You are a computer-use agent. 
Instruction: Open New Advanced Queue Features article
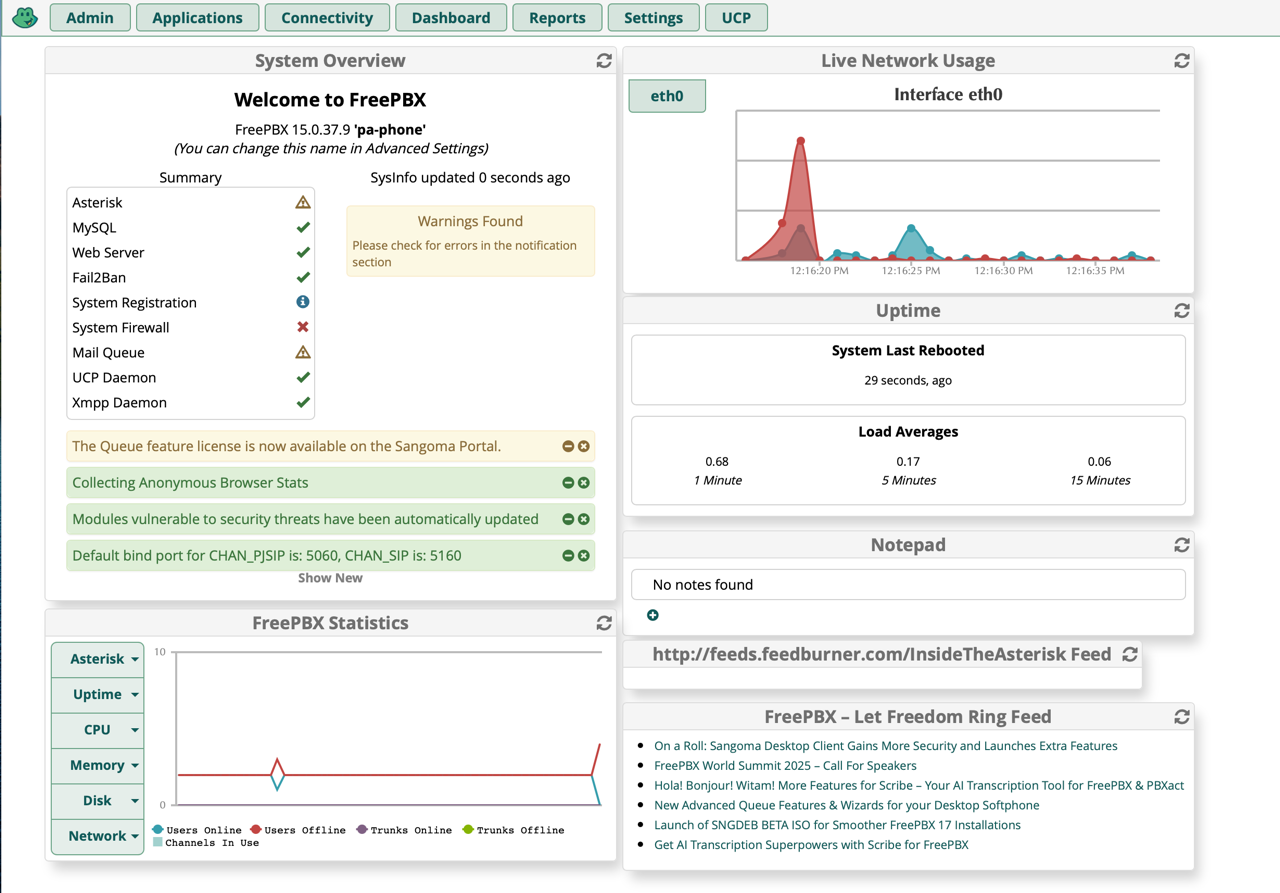(847, 805)
